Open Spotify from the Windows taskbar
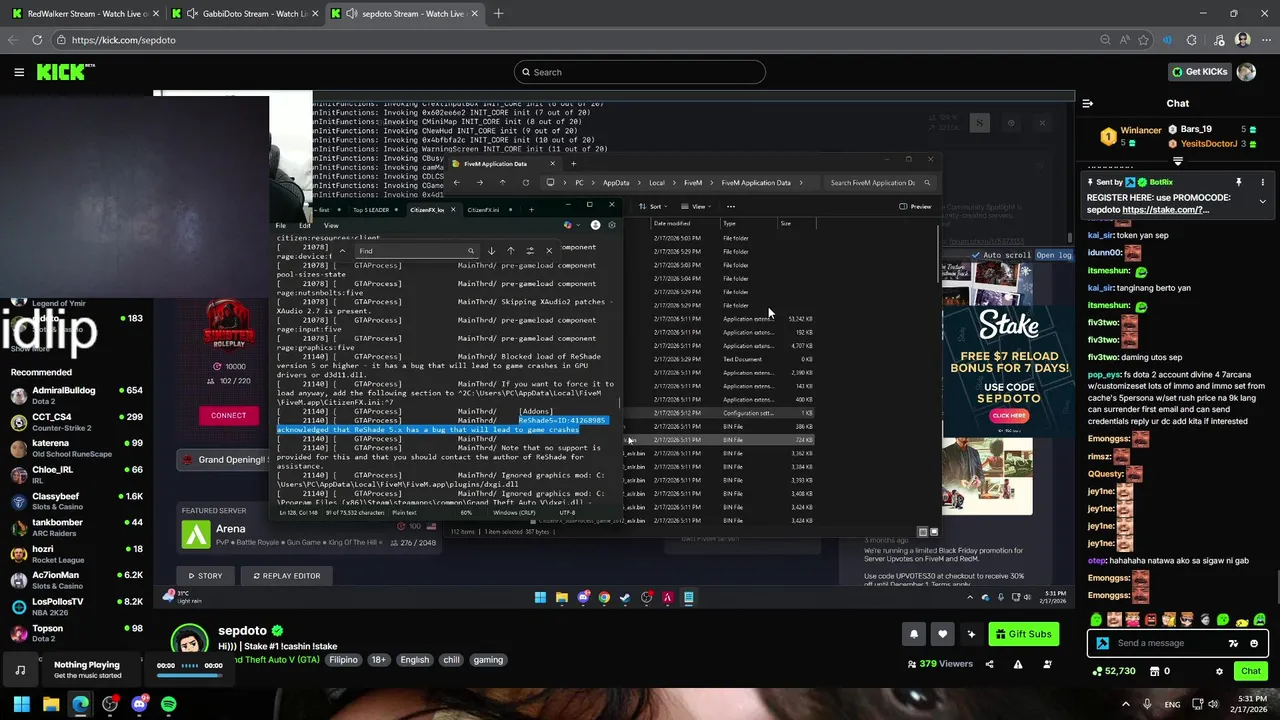1280x720 pixels. point(168,704)
